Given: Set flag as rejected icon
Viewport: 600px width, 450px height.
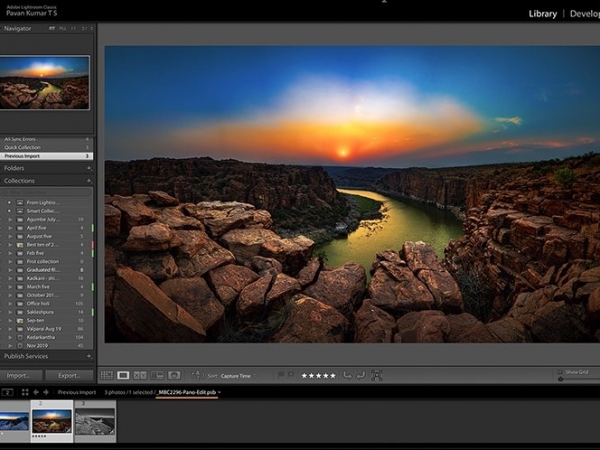Looking at the screenshot, I should [x=291, y=375].
